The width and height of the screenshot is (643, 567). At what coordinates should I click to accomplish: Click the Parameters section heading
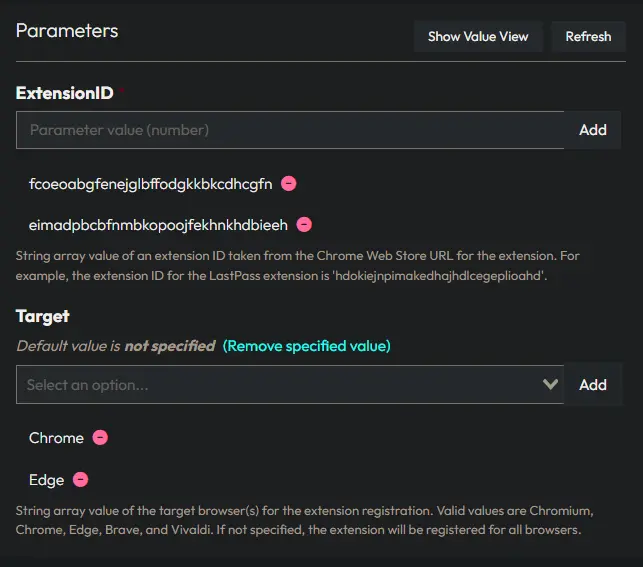click(x=67, y=31)
